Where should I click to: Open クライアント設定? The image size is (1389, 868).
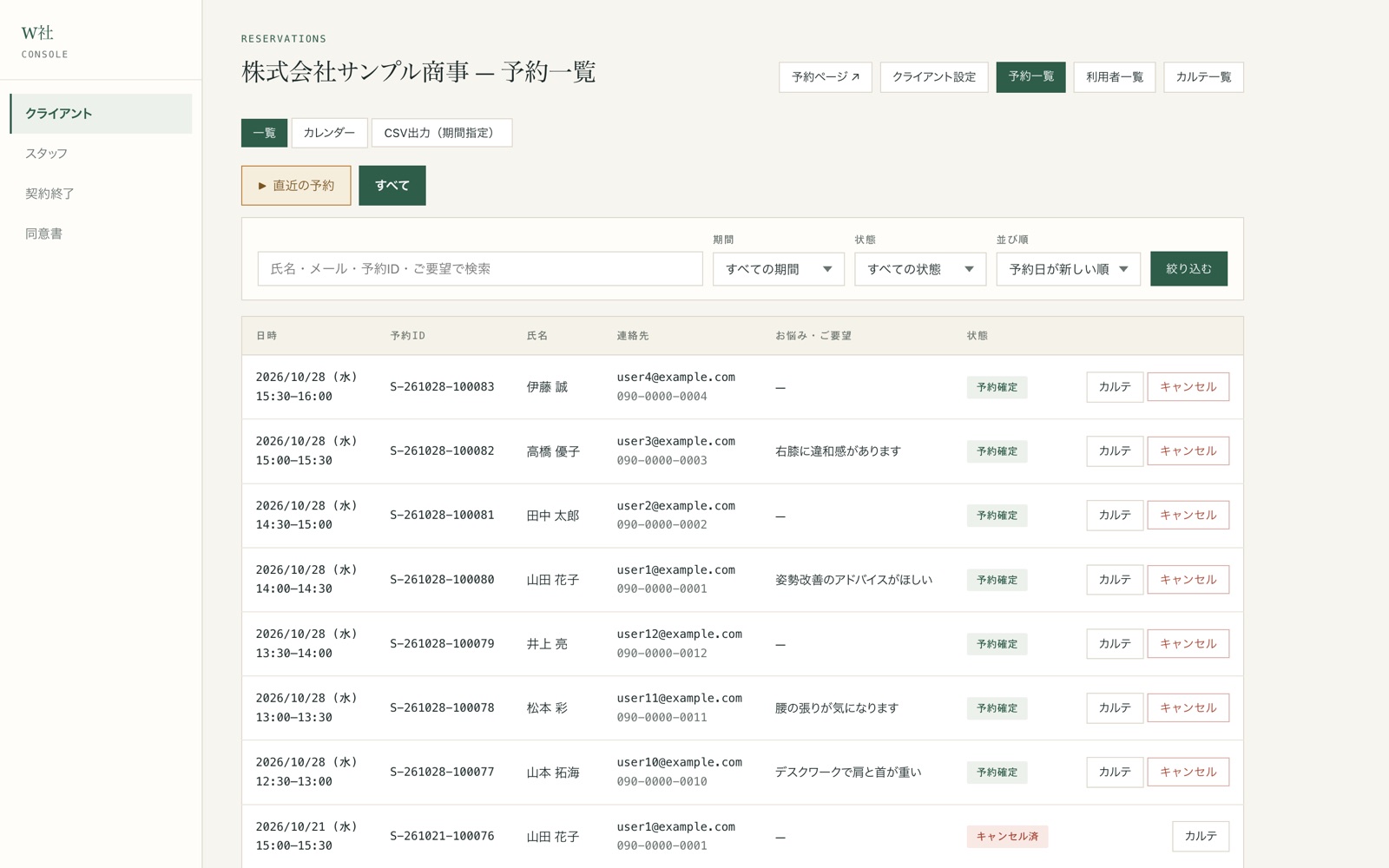934,77
